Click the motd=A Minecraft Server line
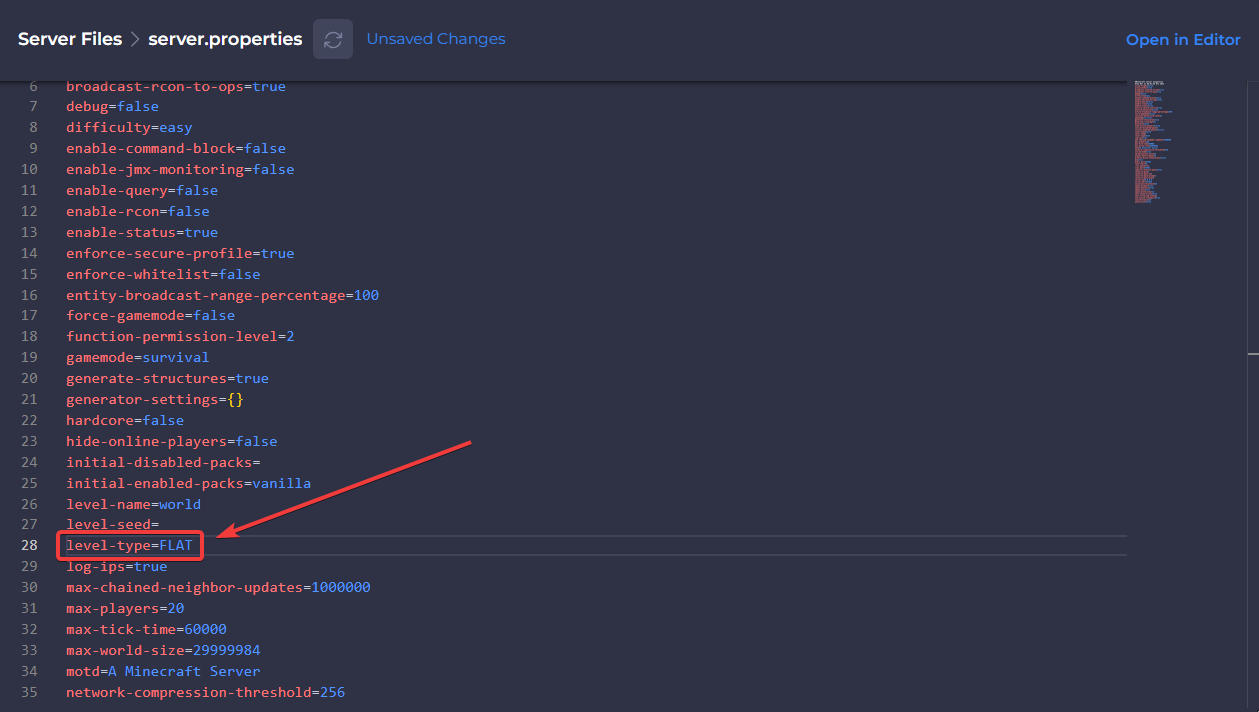Viewport: 1259px width, 712px height. click(163, 671)
